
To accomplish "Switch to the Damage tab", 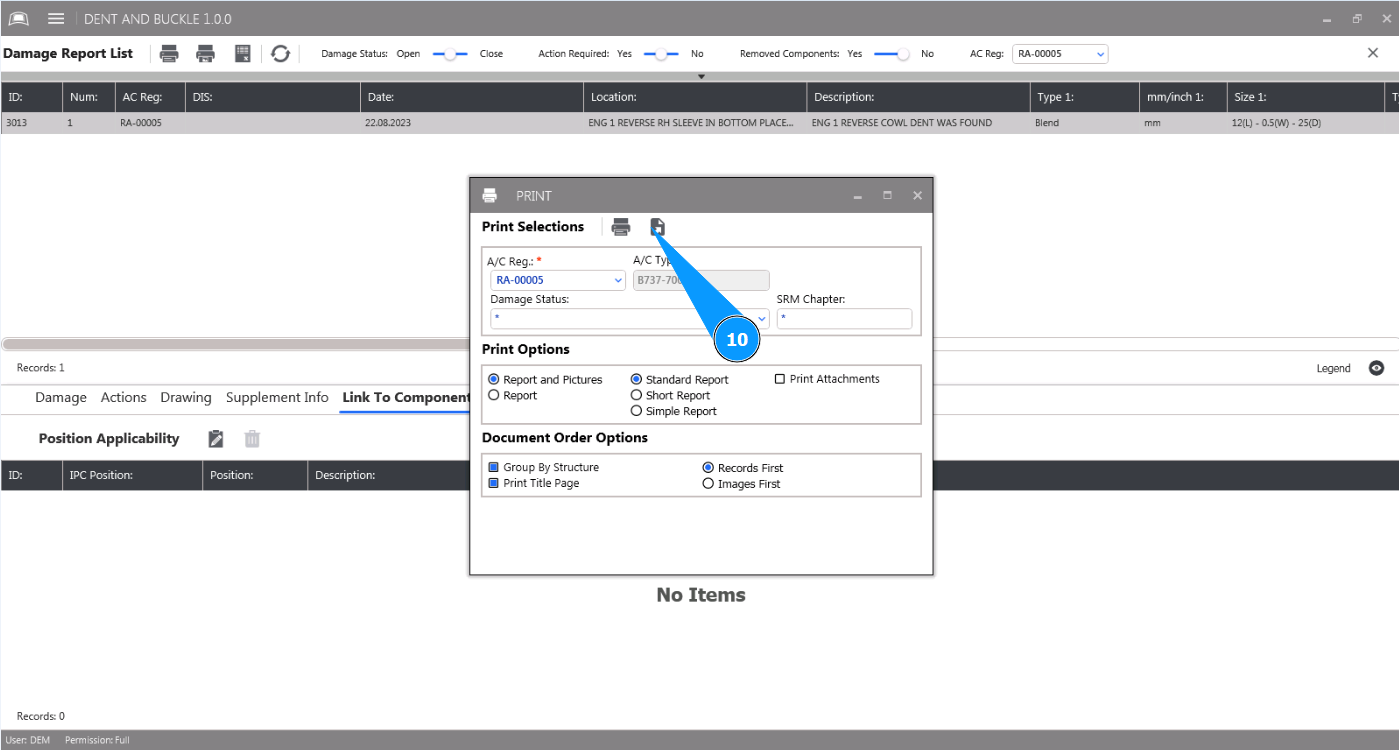I will (61, 398).
